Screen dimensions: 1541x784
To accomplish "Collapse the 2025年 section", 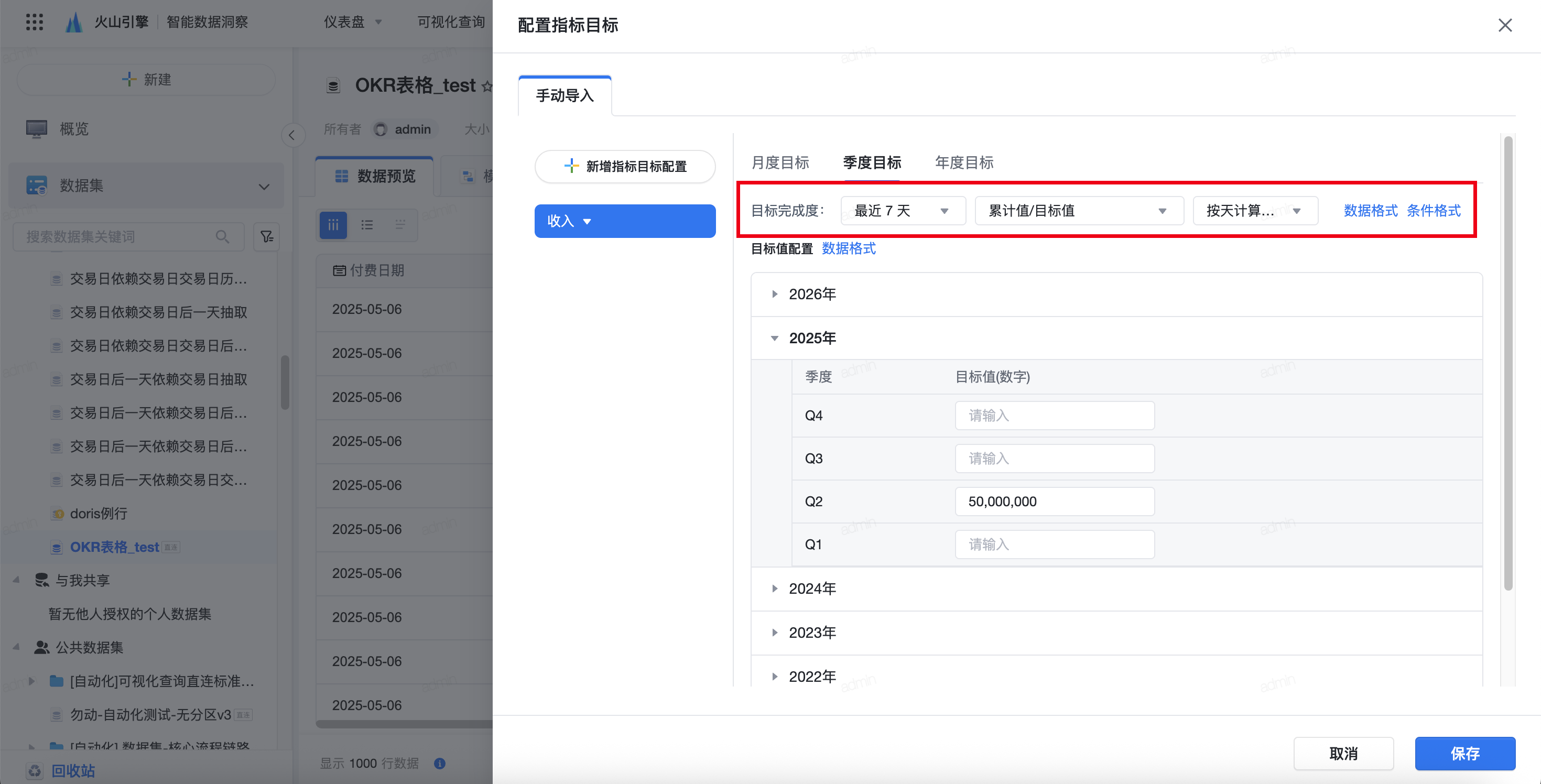I will (775, 338).
